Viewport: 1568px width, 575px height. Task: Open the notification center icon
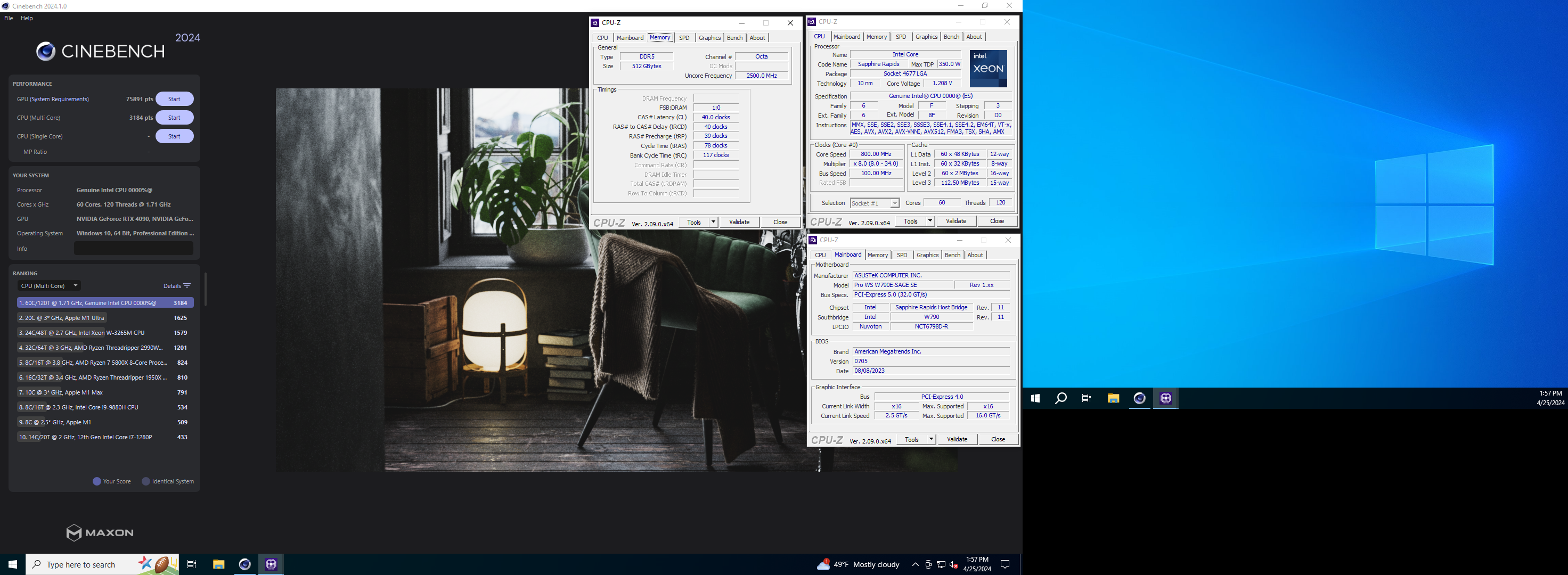tap(1005, 565)
